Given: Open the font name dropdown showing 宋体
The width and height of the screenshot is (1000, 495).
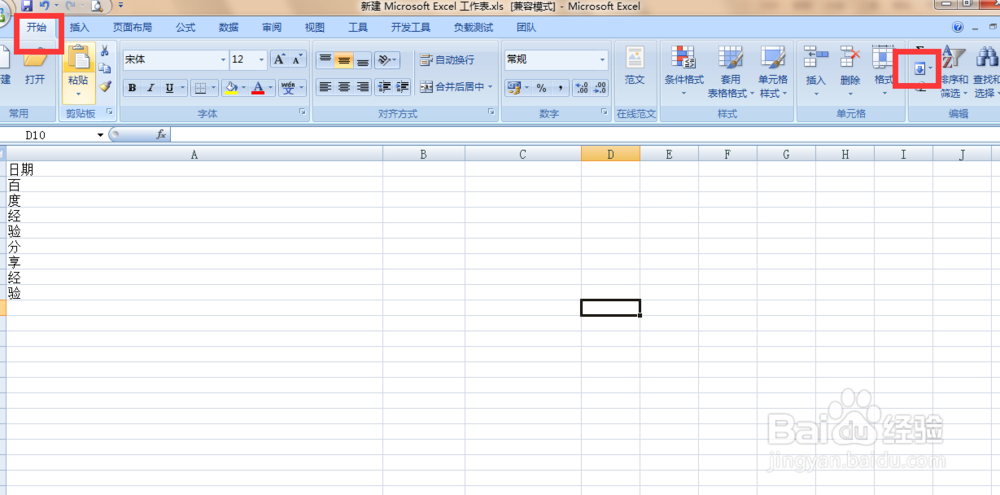Looking at the screenshot, I should pyautogui.click(x=223, y=59).
